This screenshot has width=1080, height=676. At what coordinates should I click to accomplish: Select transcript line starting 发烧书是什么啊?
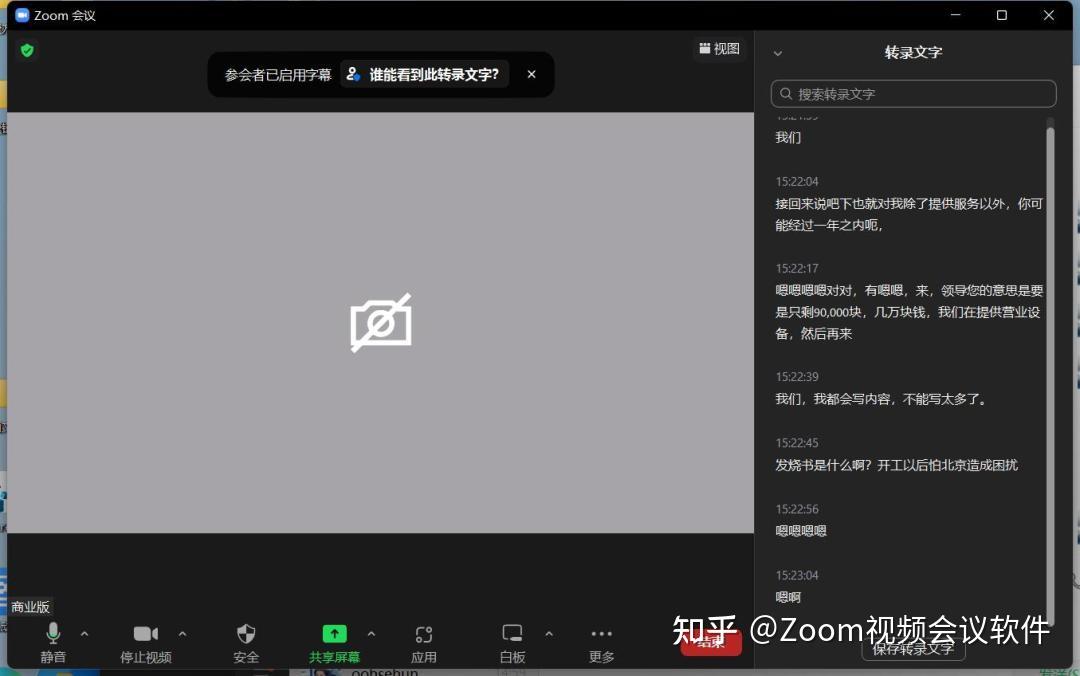(896, 465)
